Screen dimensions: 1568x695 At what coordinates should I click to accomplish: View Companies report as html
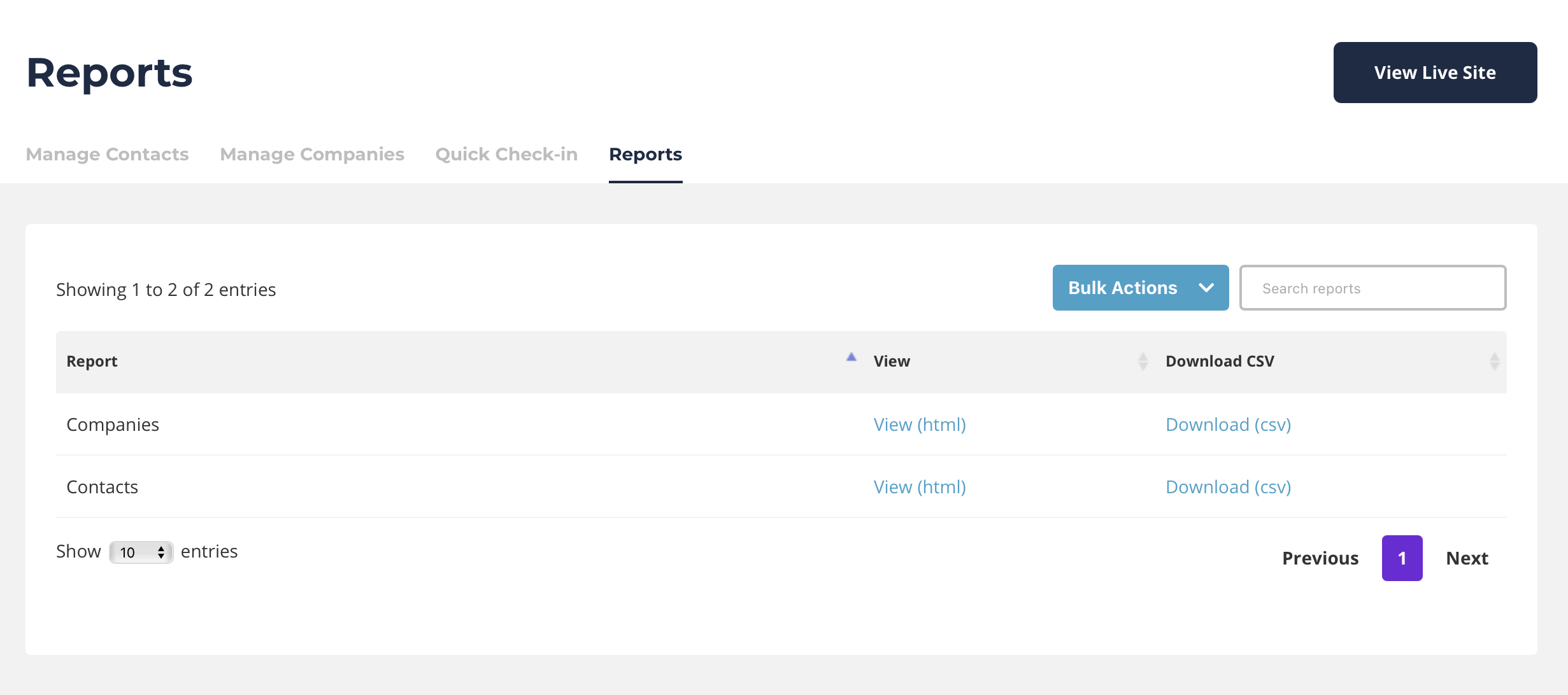click(x=919, y=425)
